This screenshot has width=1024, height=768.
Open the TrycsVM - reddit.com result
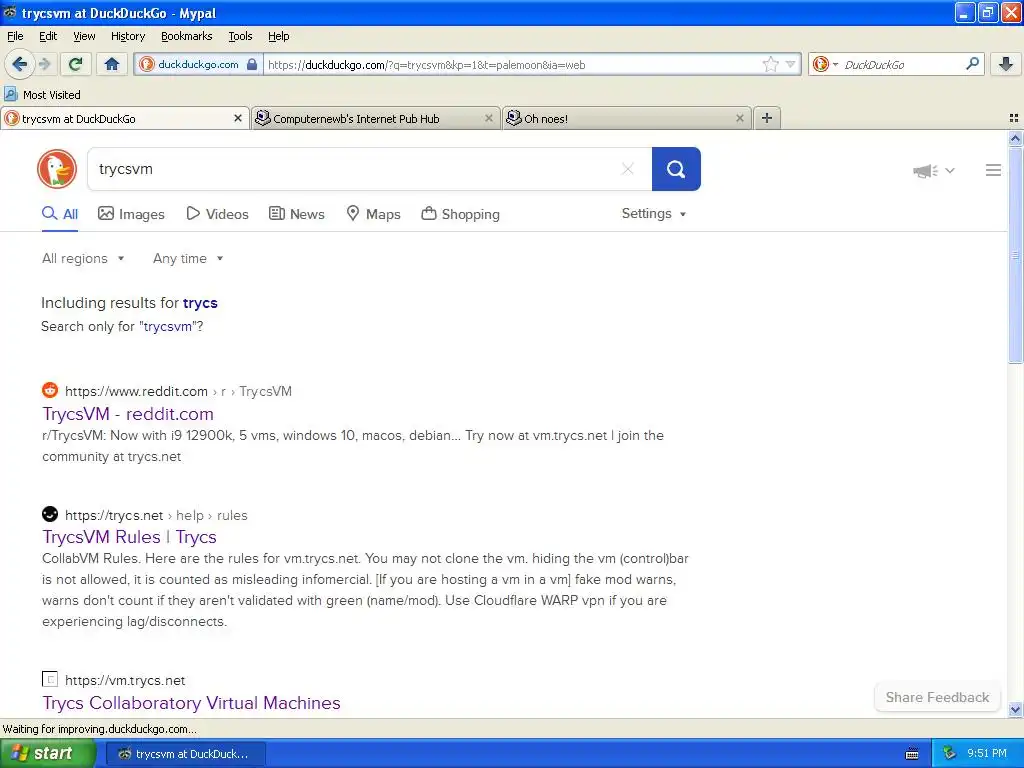(128, 414)
